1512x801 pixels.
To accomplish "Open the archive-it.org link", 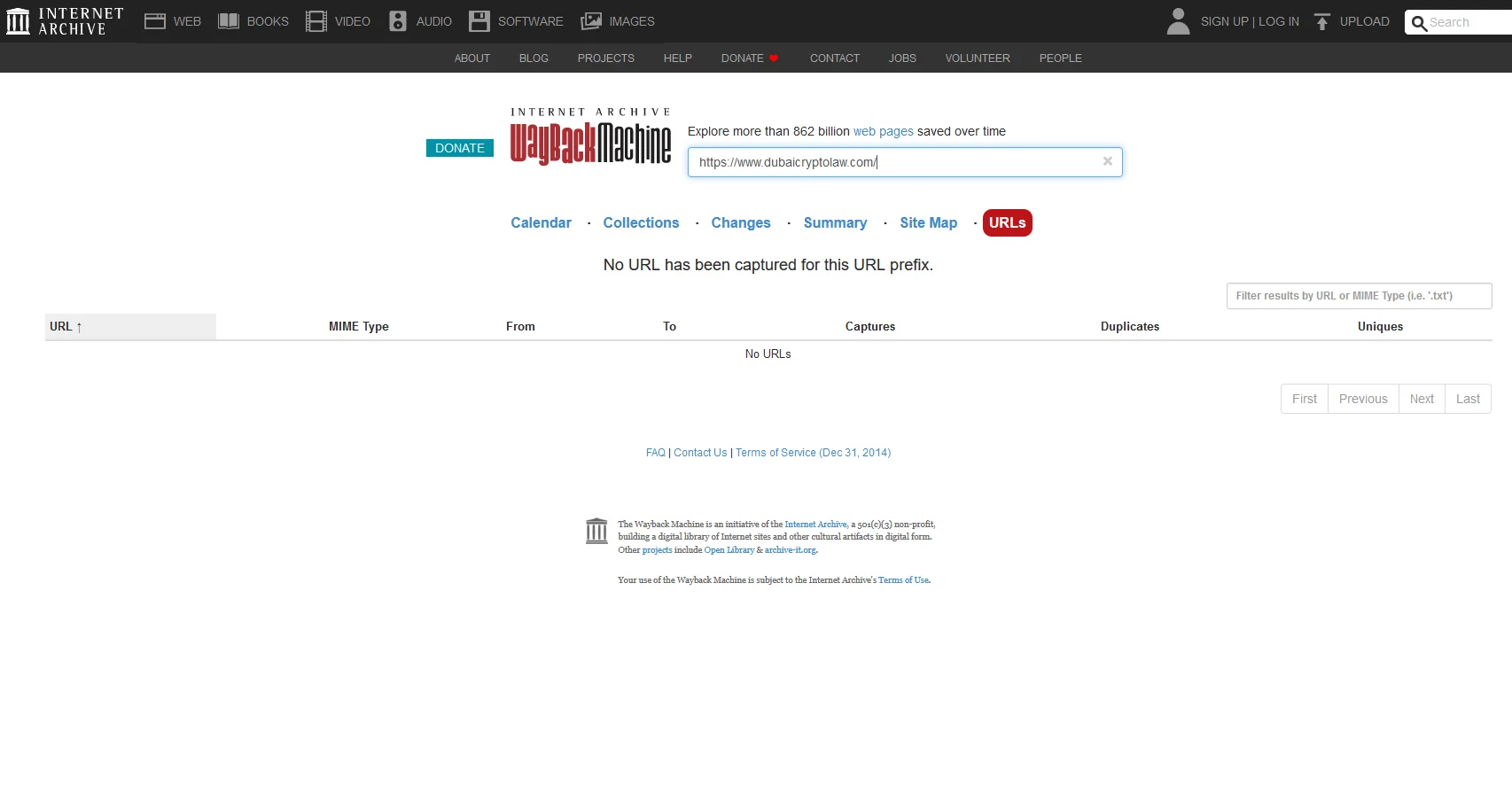I will 790,550.
